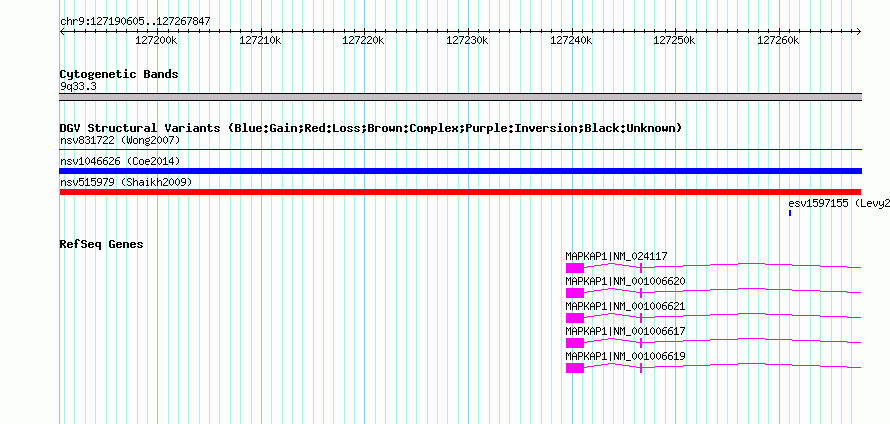890x424 pixels.
Task: Click the large magenta exon of NM_001006620
Action: click(574, 293)
